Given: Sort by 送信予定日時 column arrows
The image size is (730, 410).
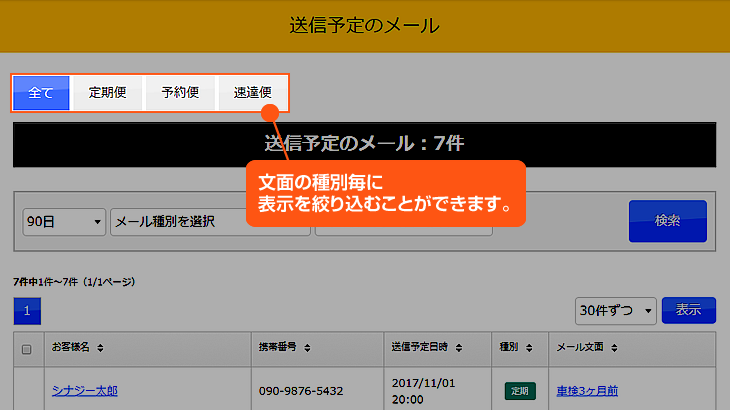Looking at the screenshot, I should [458, 348].
